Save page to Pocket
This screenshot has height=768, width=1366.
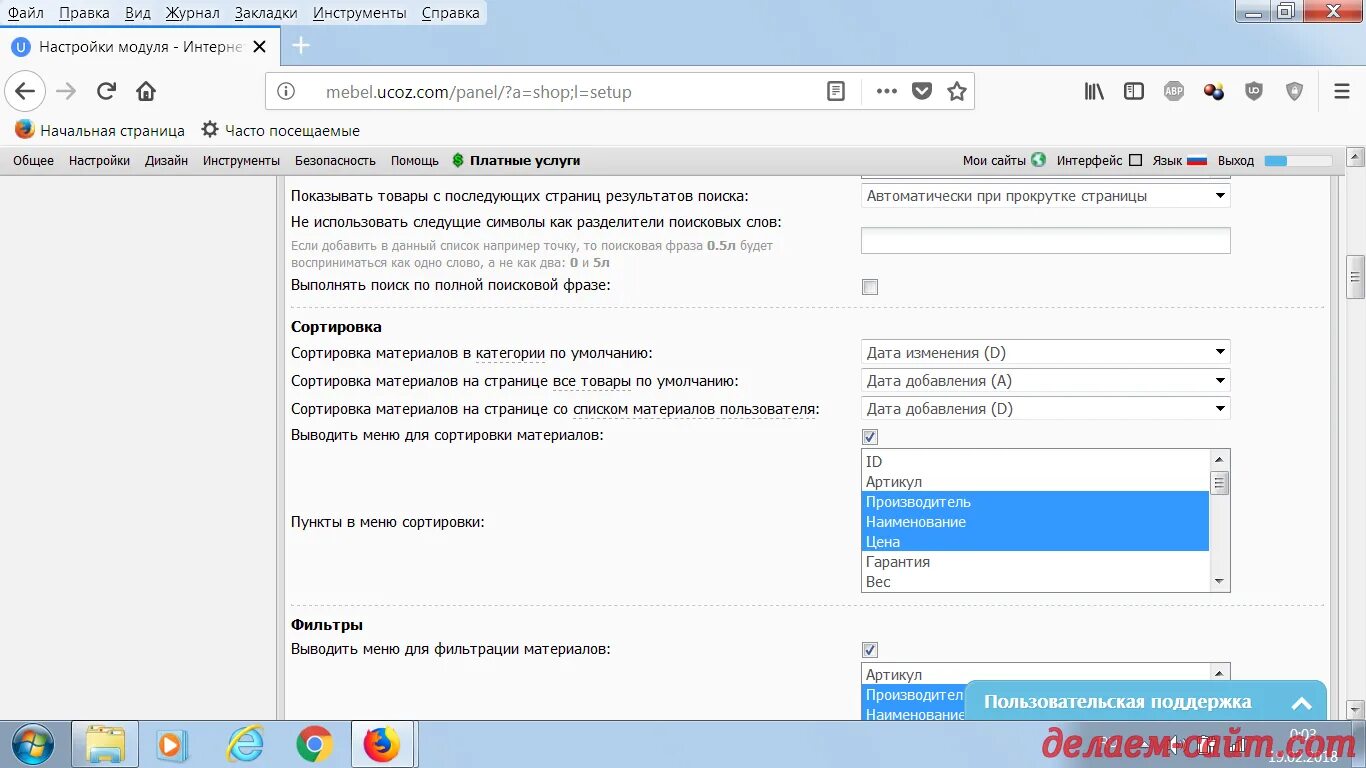point(922,92)
